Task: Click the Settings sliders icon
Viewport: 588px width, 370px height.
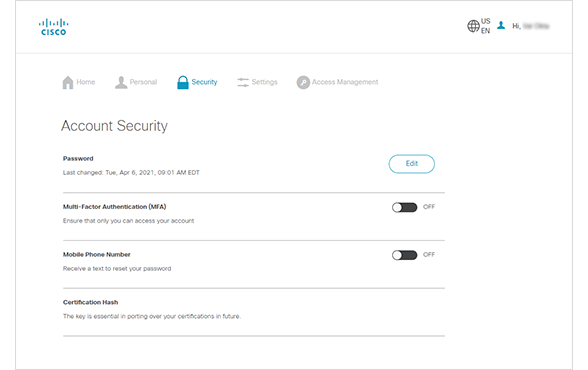Action: tap(243, 82)
